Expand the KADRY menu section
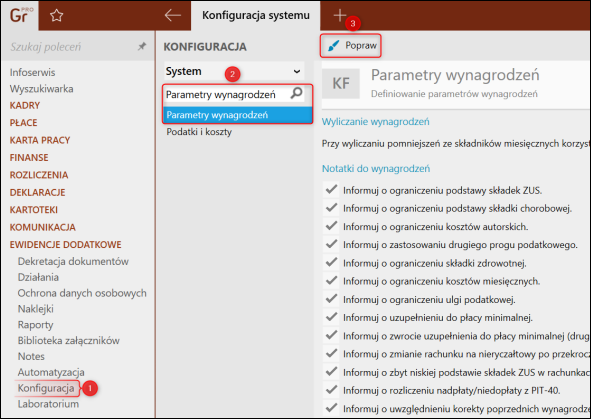 point(25,105)
